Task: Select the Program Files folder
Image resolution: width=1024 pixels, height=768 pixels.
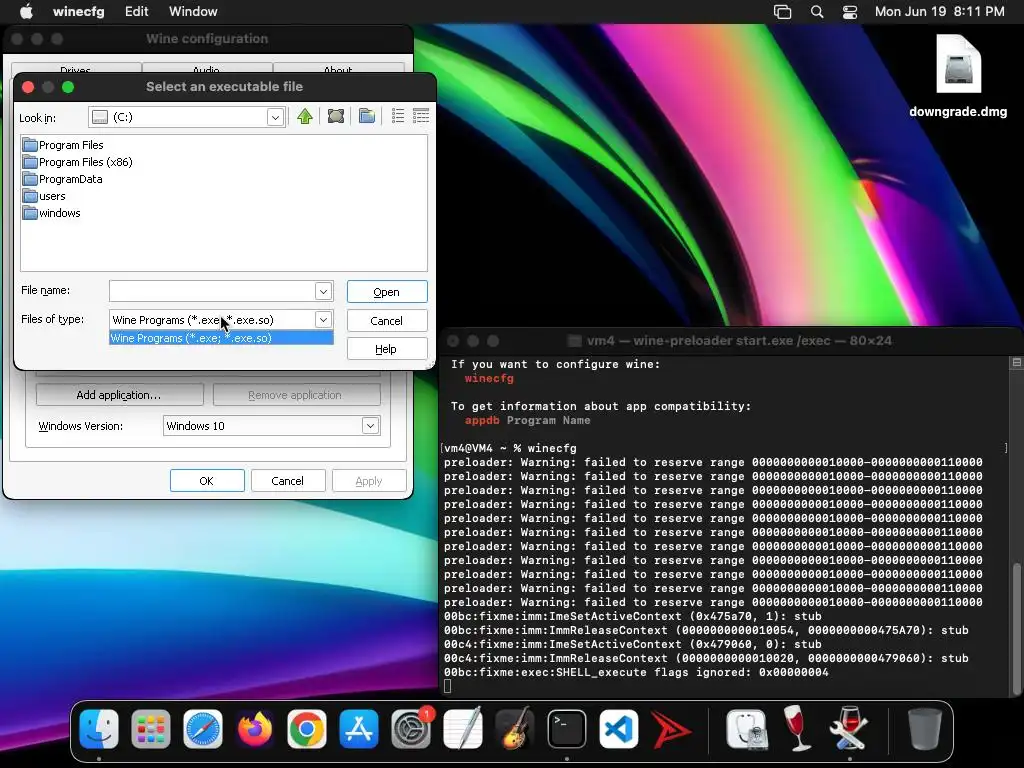Action: pyautogui.click(x=63, y=144)
